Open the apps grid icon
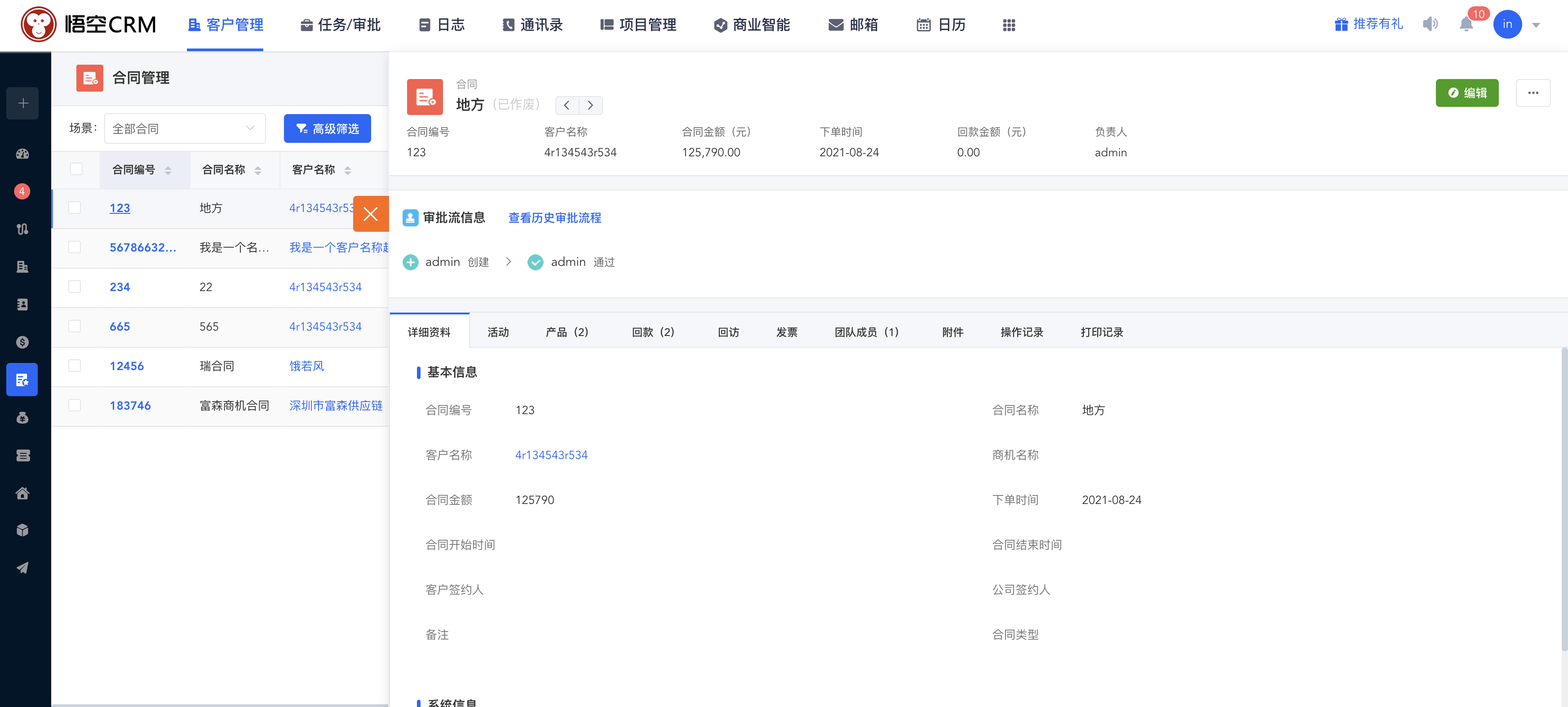Image resolution: width=1568 pixels, height=707 pixels. tap(1009, 25)
